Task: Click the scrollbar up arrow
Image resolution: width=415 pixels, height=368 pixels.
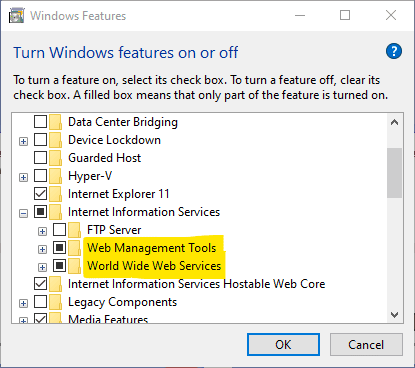Action: click(x=395, y=122)
